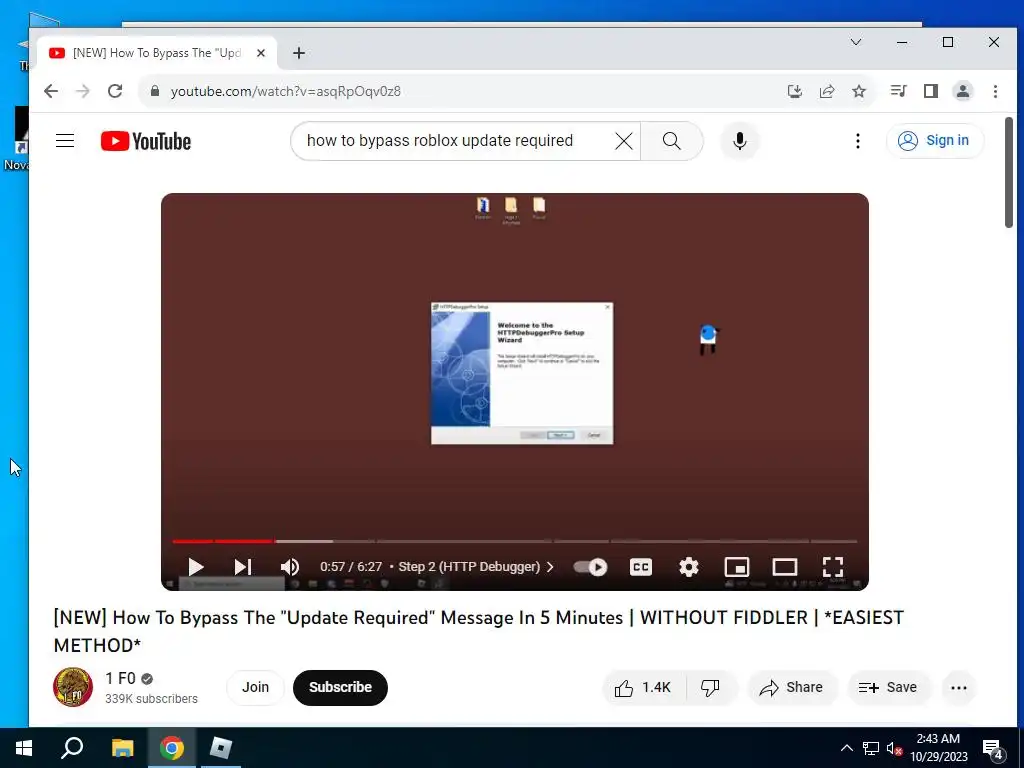Open the Windows notification center
Image resolution: width=1024 pixels, height=768 pixels.
(x=993, y=748)
